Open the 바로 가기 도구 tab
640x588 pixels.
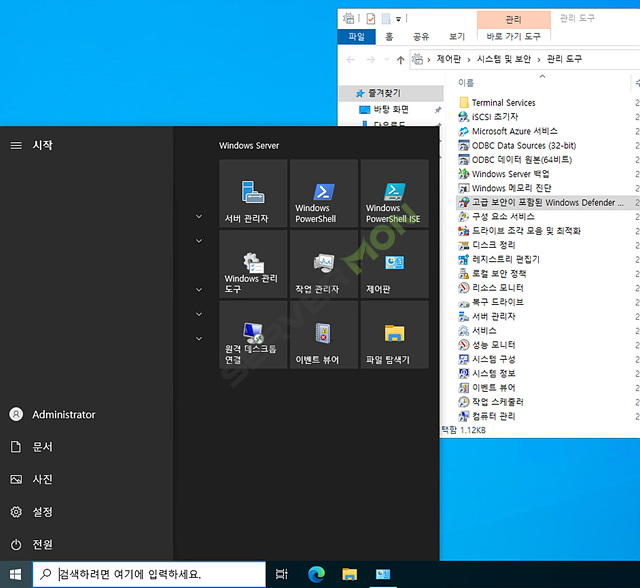[x=513, y=36]
